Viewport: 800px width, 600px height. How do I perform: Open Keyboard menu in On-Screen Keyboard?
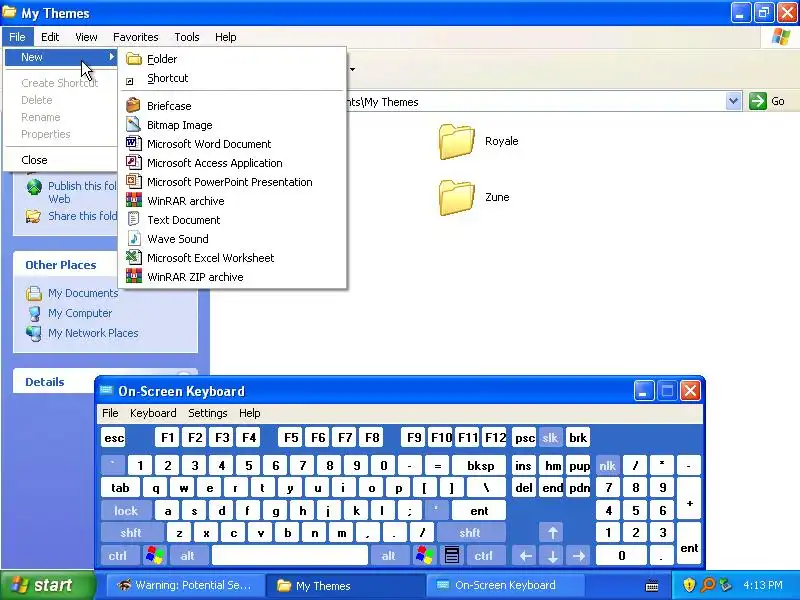[153, 413]
